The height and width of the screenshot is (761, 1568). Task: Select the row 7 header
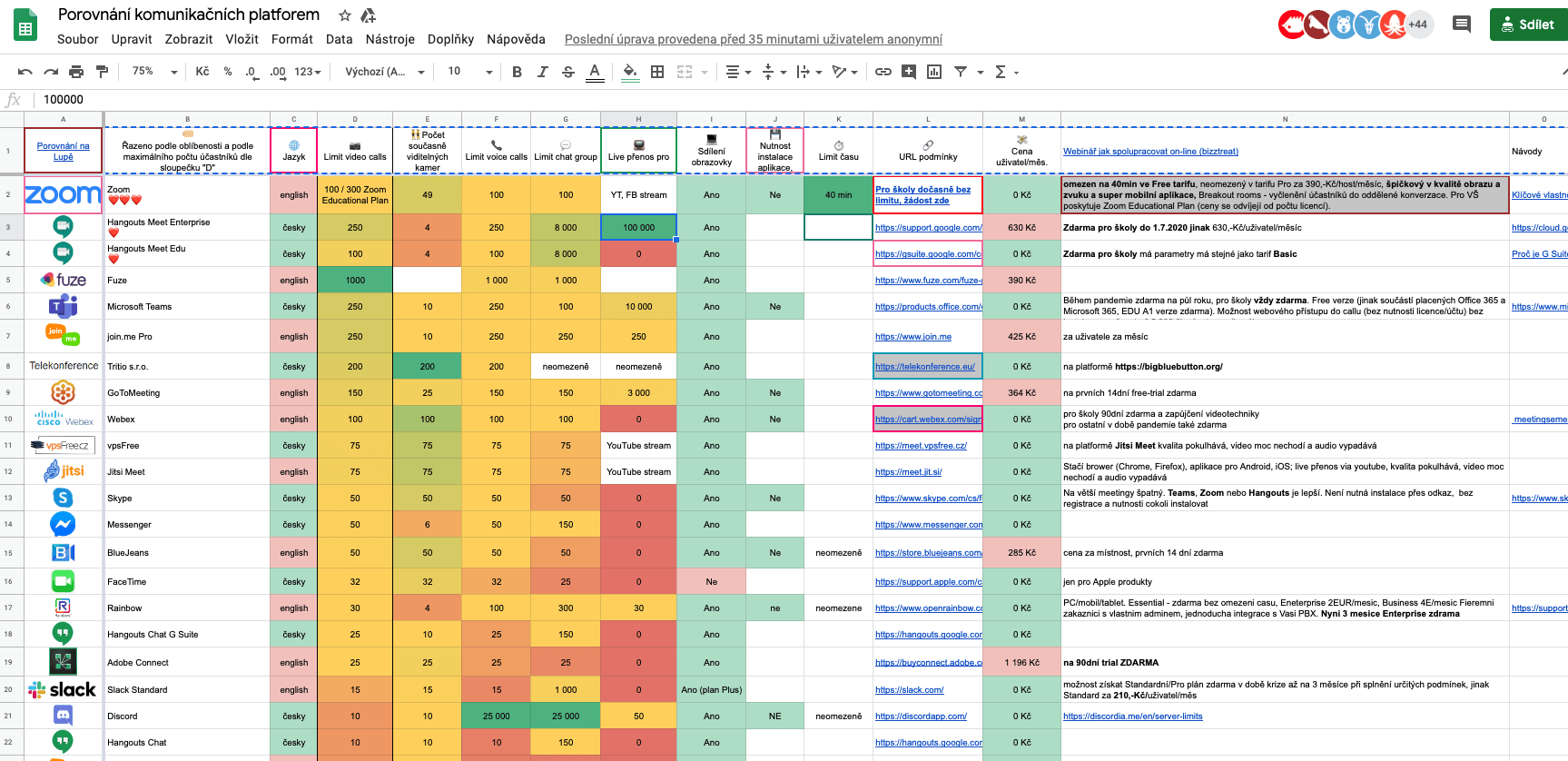tap(8, 337)
